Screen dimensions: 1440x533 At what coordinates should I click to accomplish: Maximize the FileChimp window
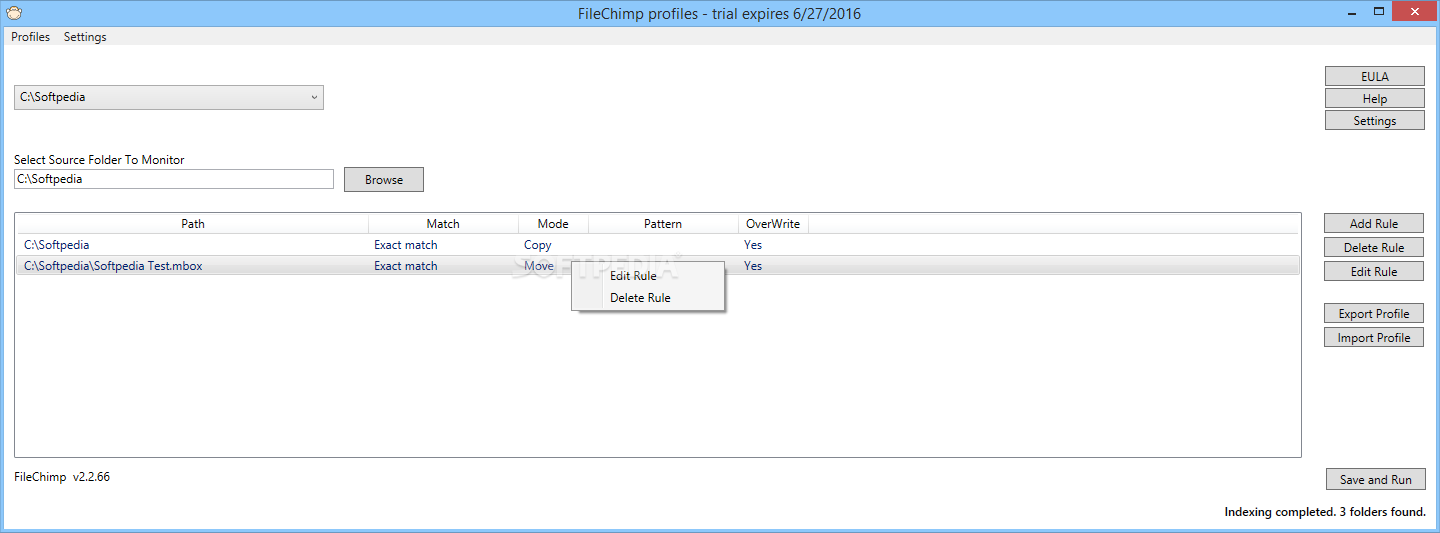tap(1379, 12)
